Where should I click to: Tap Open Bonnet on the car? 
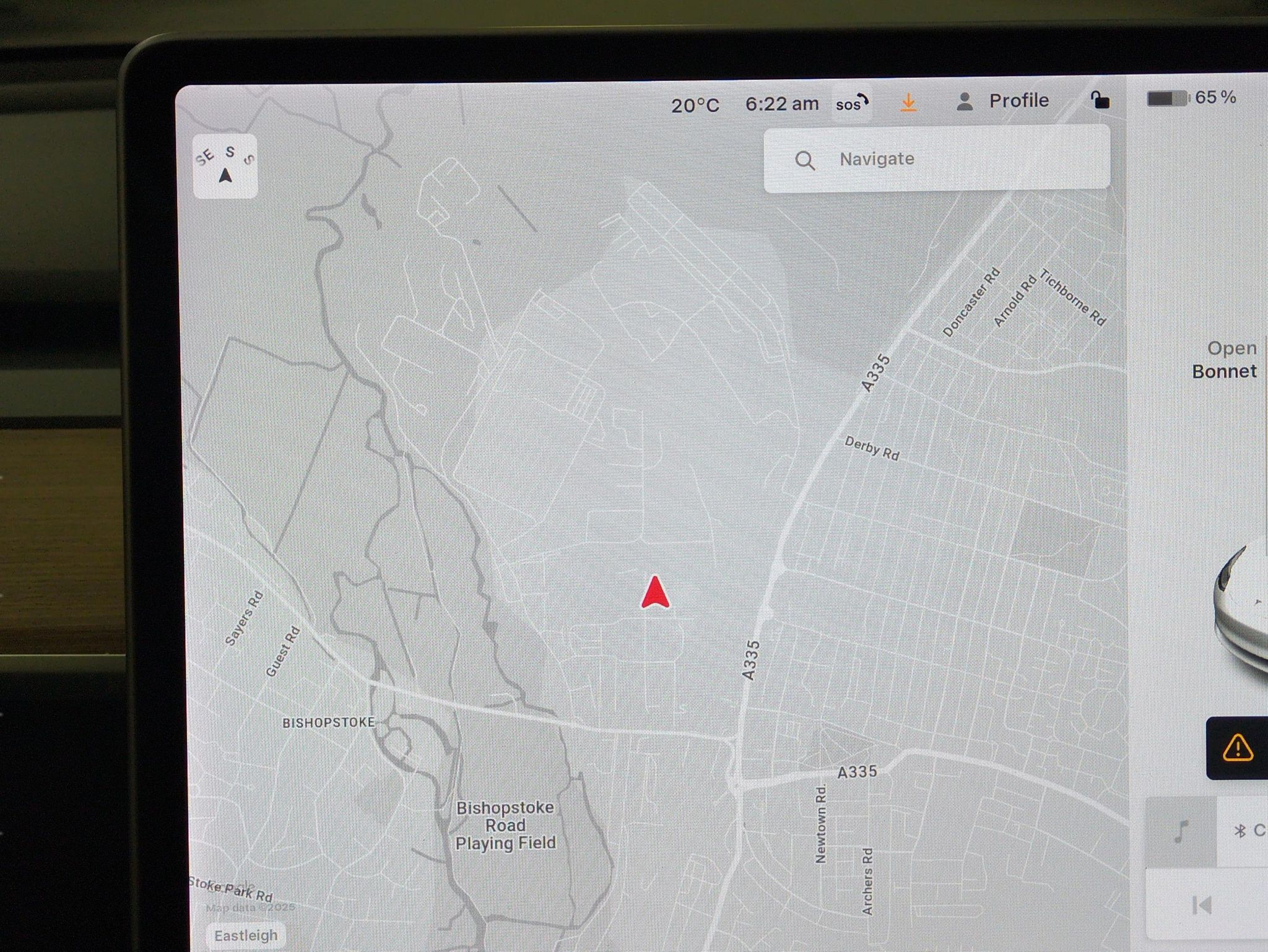pos(1225,360)
